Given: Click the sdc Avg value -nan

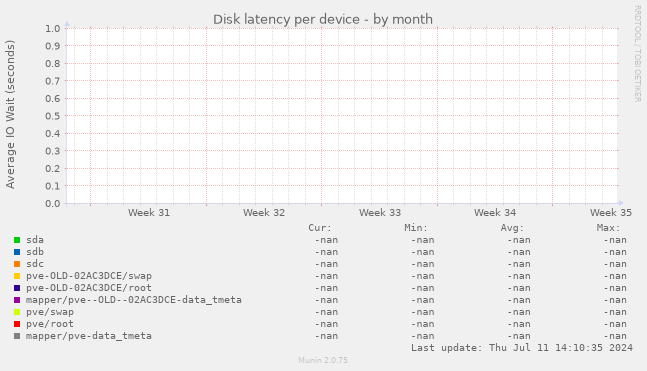Looking at the screenshot, I should [519, 264].
